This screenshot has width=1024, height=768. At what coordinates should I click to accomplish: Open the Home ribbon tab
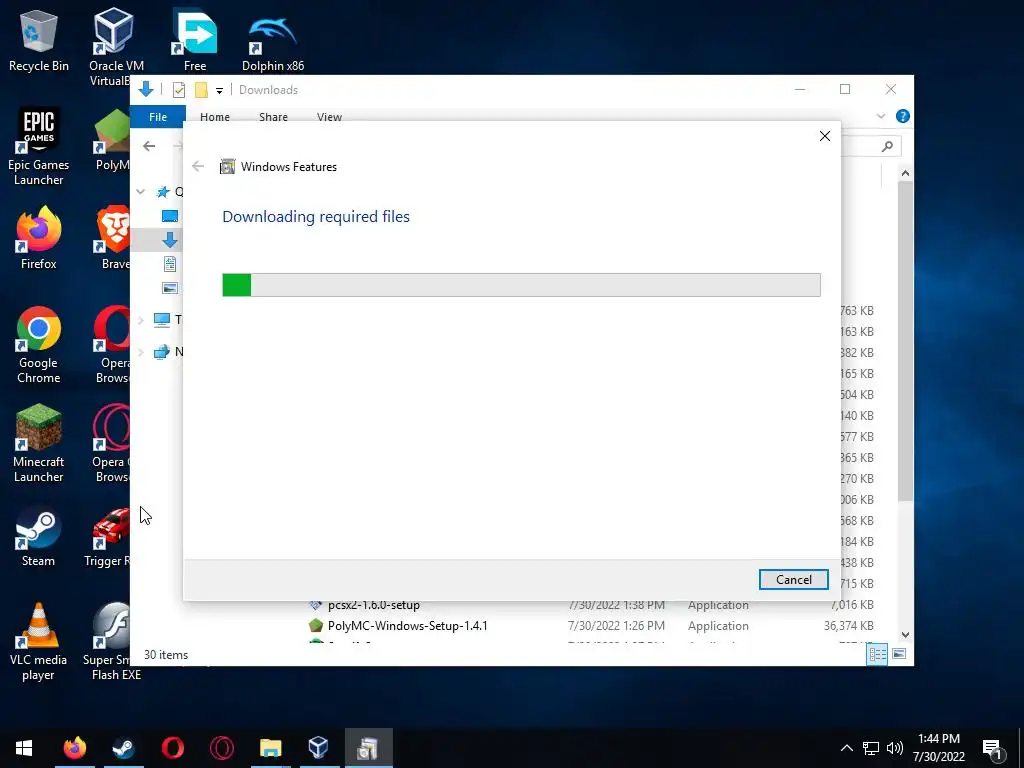pos(215,117)
